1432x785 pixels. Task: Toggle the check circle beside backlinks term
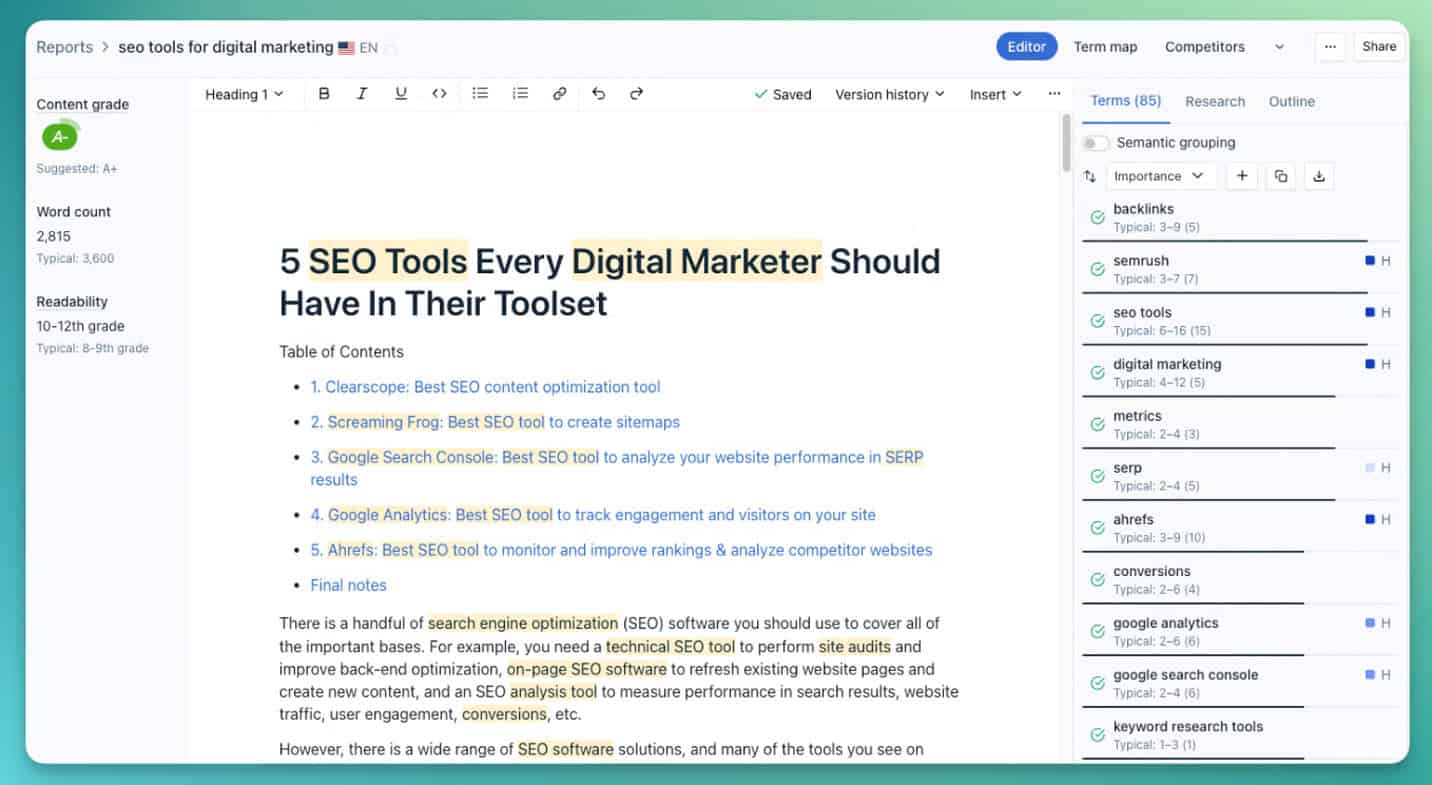point(1097,217)
